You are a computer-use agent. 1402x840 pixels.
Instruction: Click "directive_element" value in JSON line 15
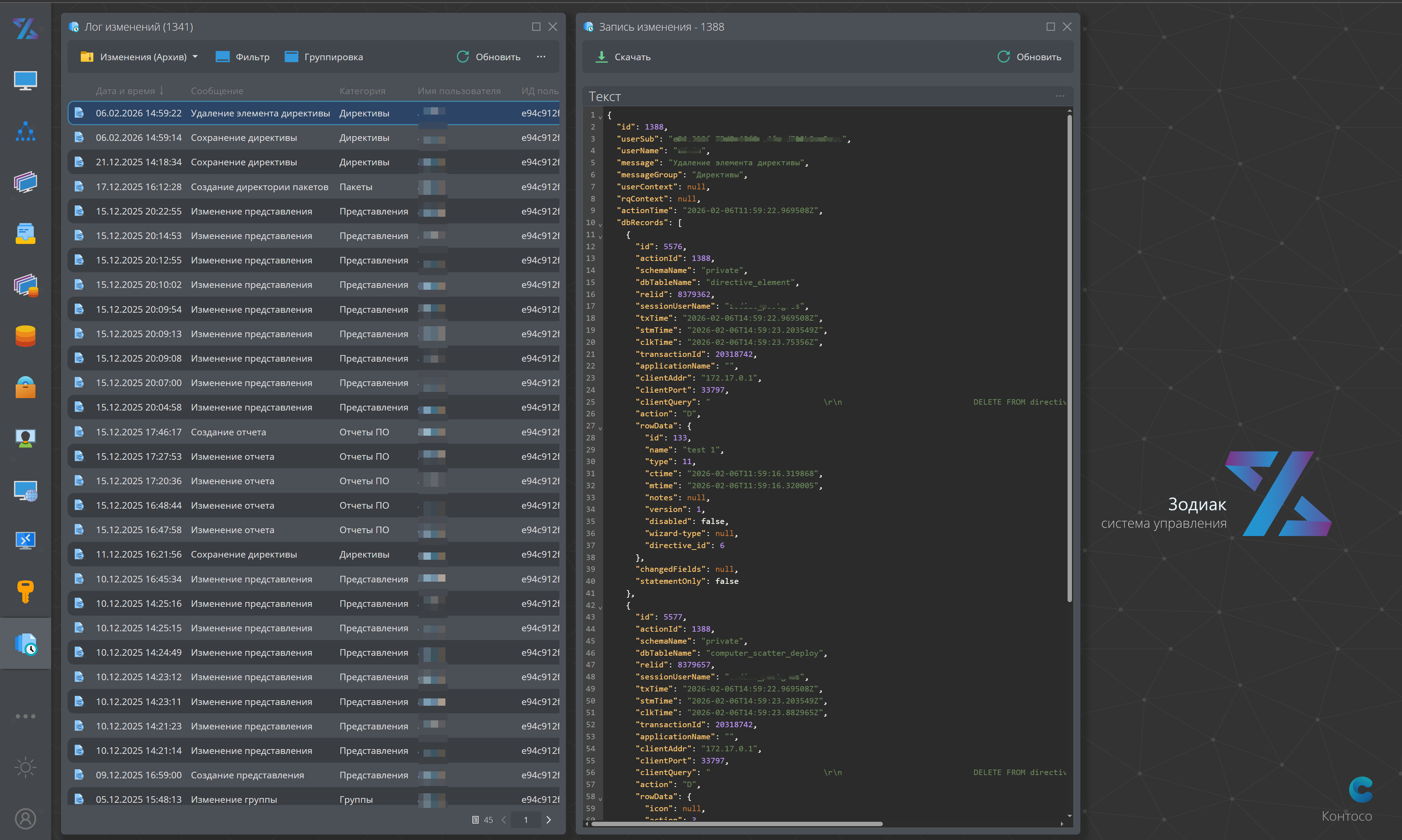click(752, 282)
